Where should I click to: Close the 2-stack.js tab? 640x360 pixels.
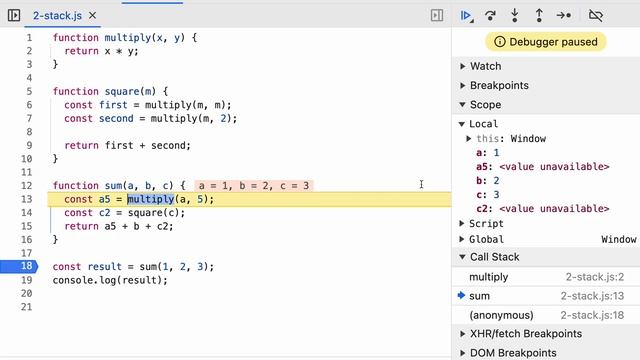(93, 16)
